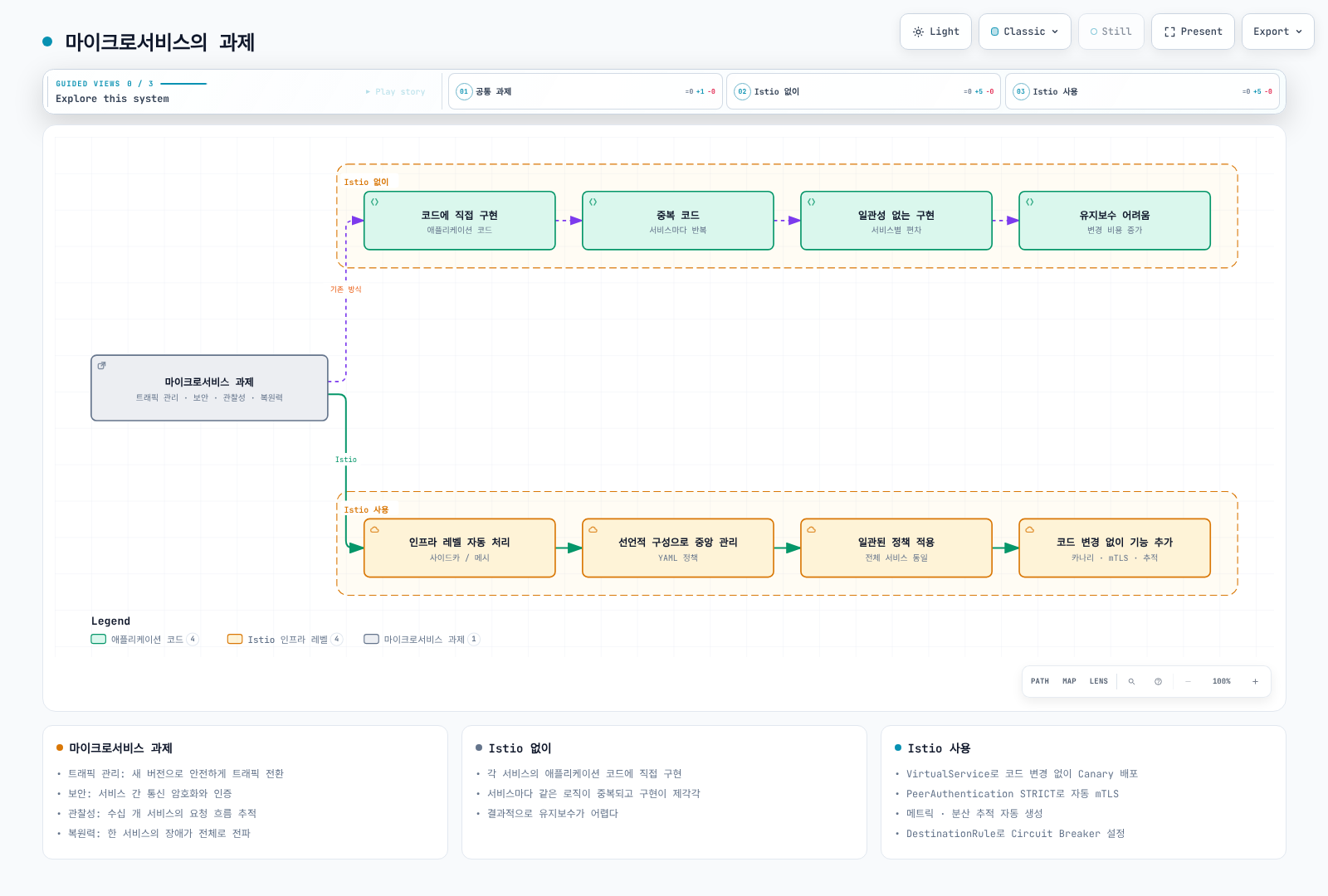This screenshot has height=896, width=1328.
Task: Start Present mode
Action: click(x=1193, y=32)
